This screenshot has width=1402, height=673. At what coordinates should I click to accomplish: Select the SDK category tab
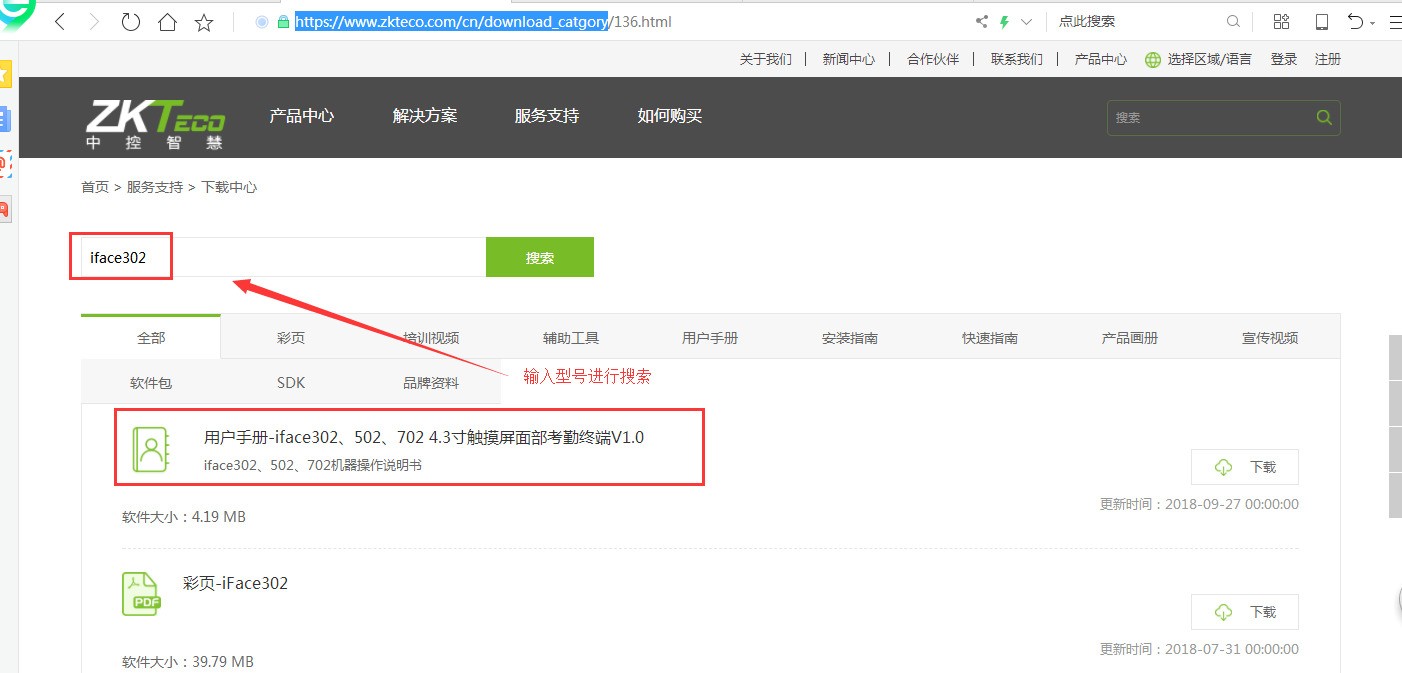coord(291,383)
